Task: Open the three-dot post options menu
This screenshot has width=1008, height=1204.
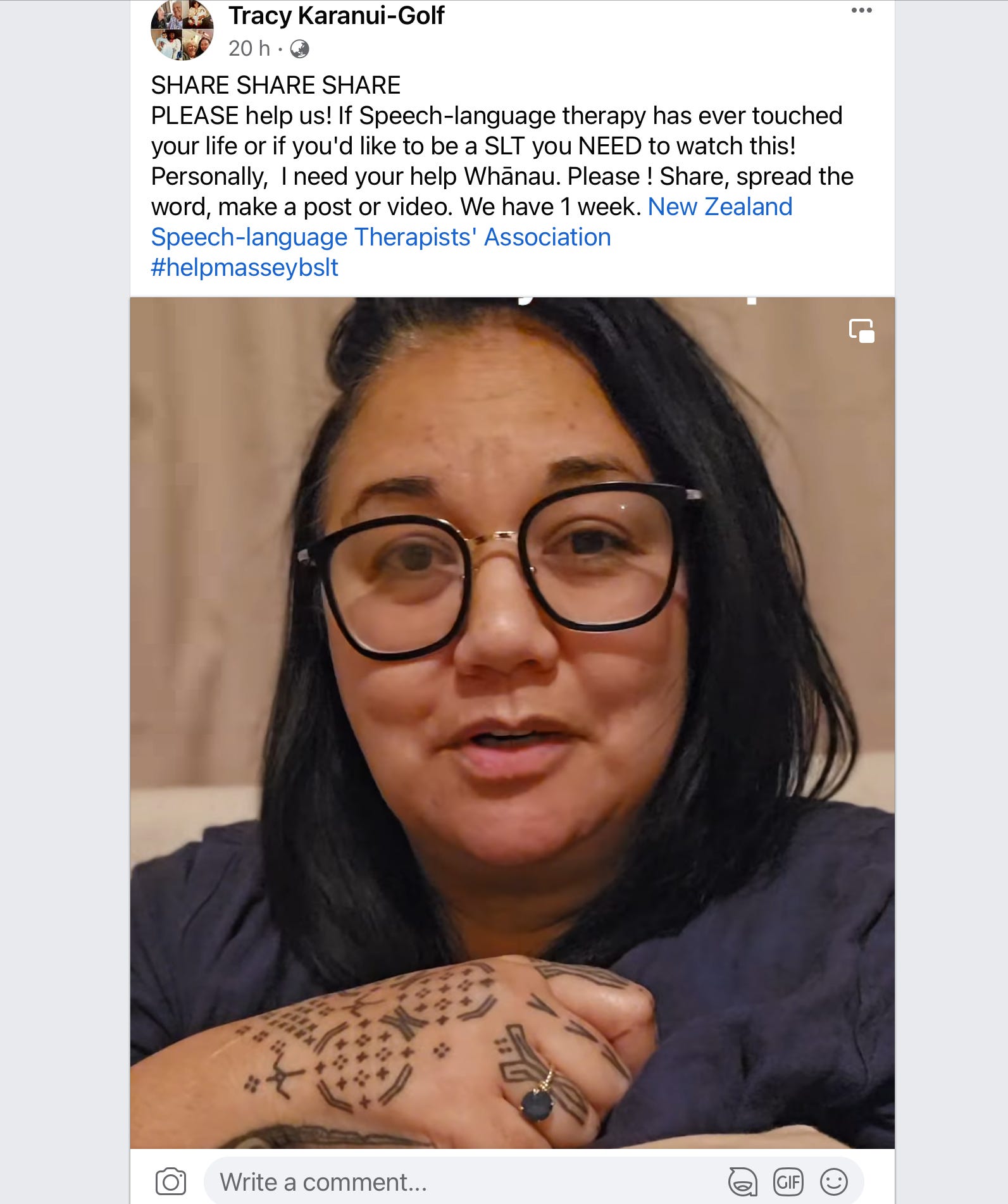Action: pyautogui.click(x=861, y=10)
